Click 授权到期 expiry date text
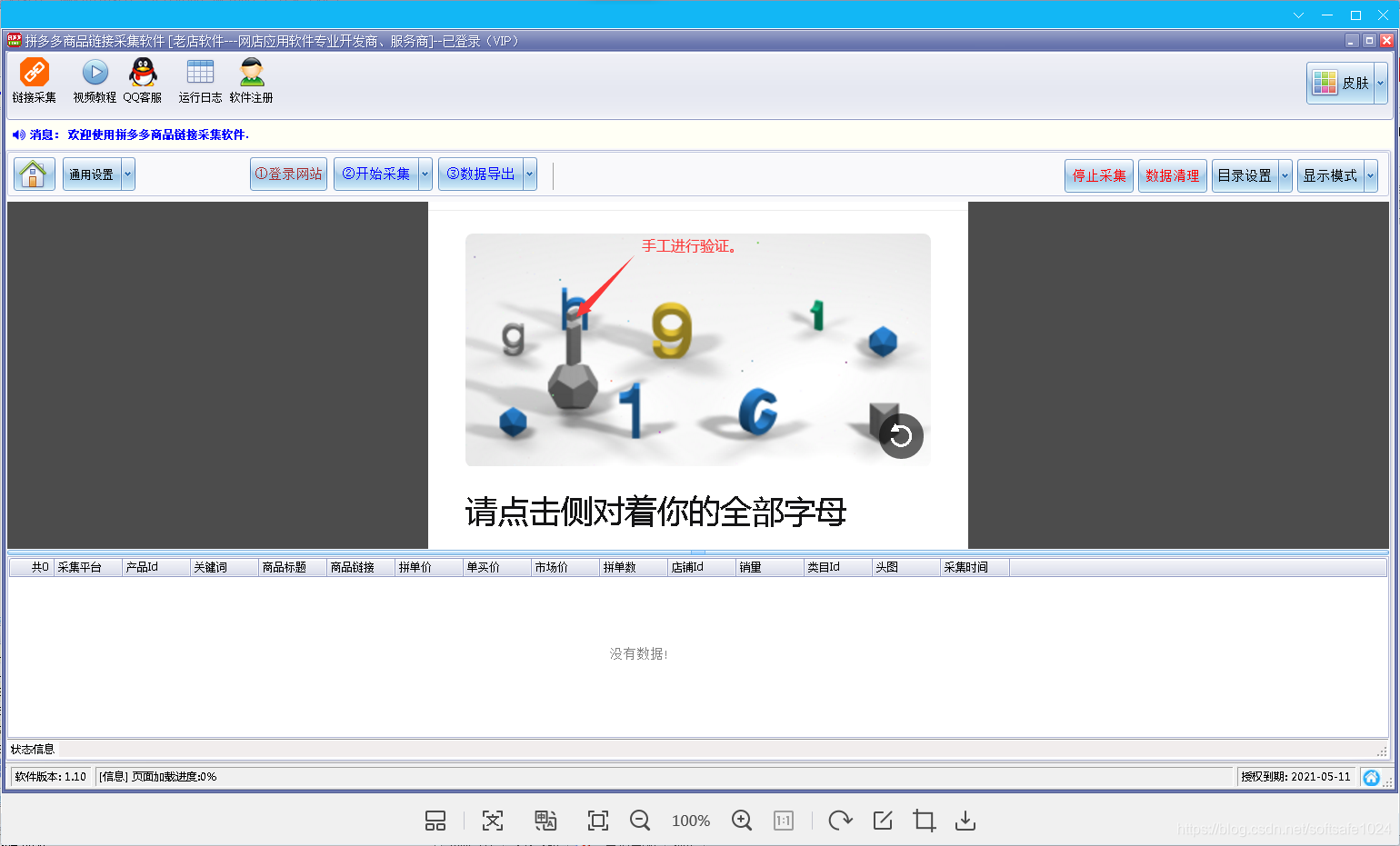 point(1295,777)
